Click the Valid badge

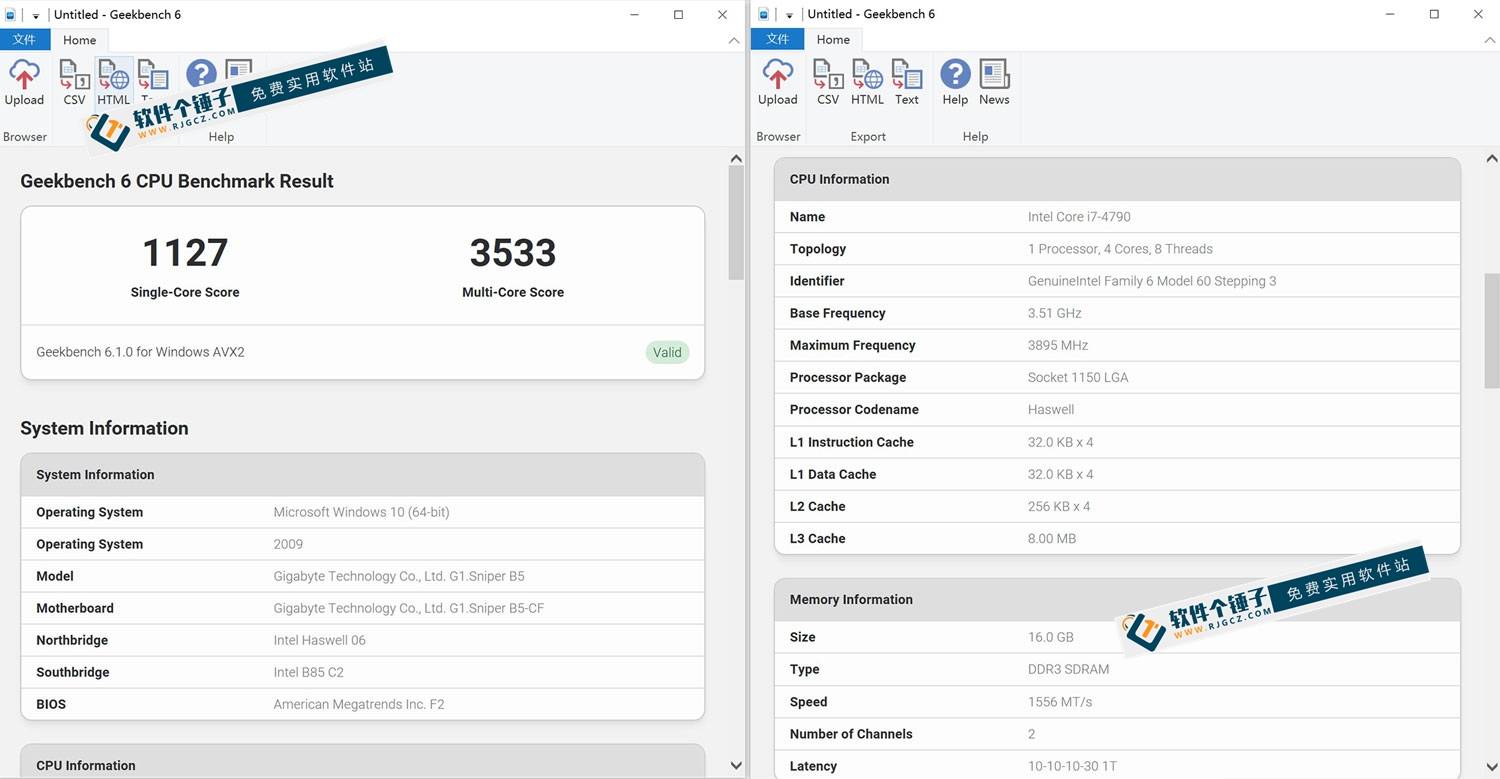point(667,352)
